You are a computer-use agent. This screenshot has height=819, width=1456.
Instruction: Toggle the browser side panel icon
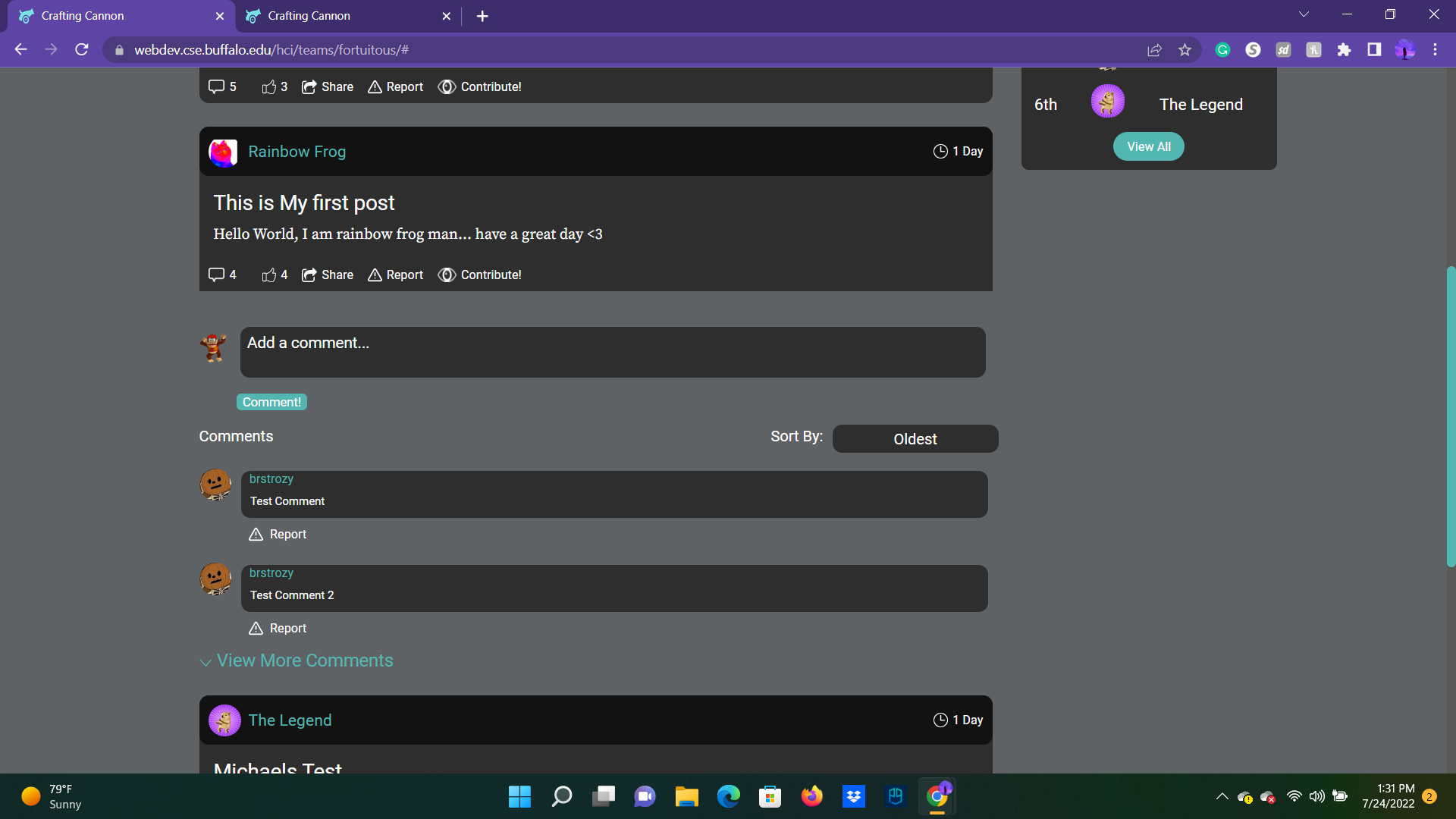(1373, 50)
